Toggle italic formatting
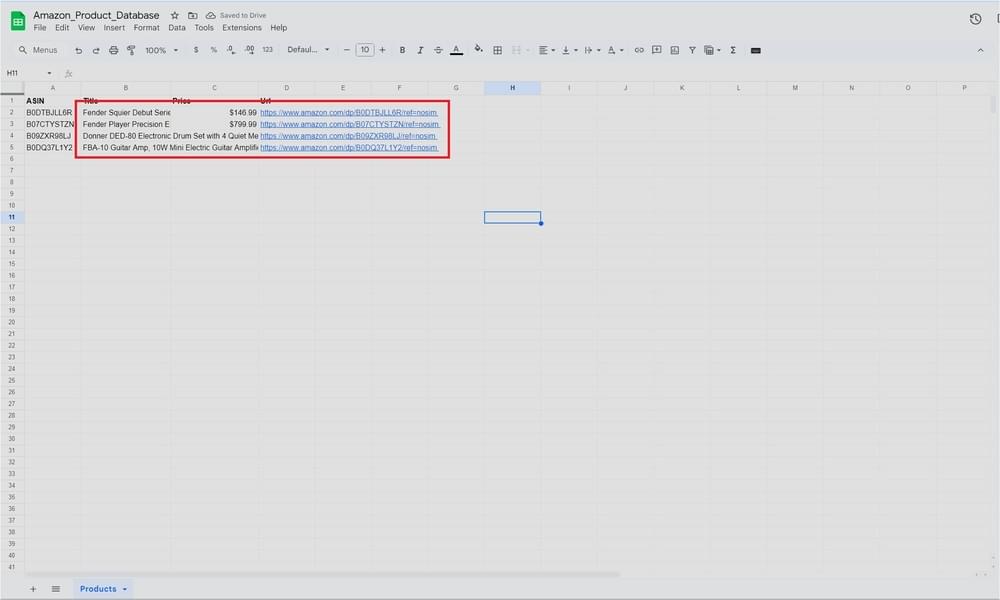1000x600 pixels. pos(420,49)
